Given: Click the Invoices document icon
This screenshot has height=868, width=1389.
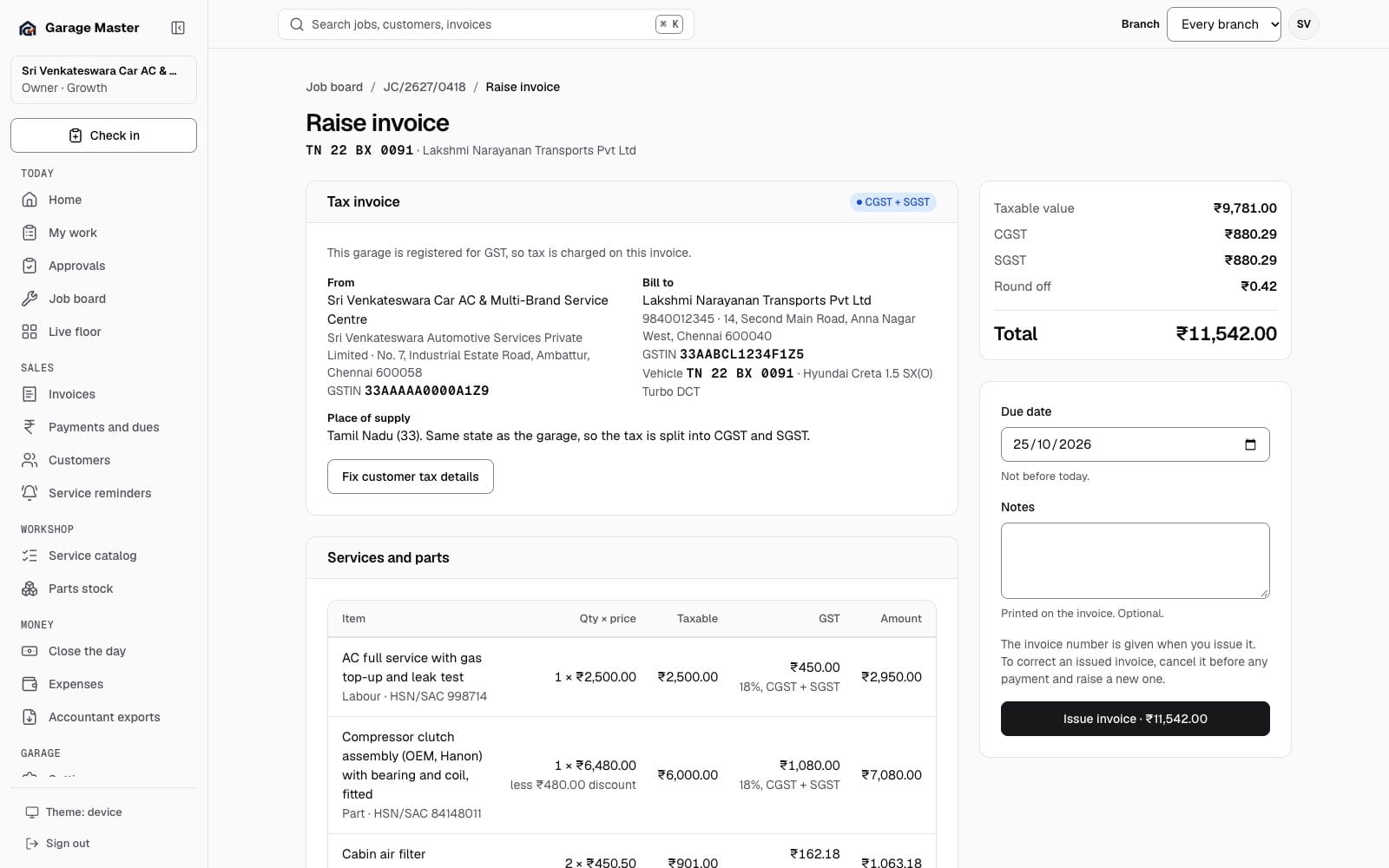Looking at the screenshot, I should 30,394.
